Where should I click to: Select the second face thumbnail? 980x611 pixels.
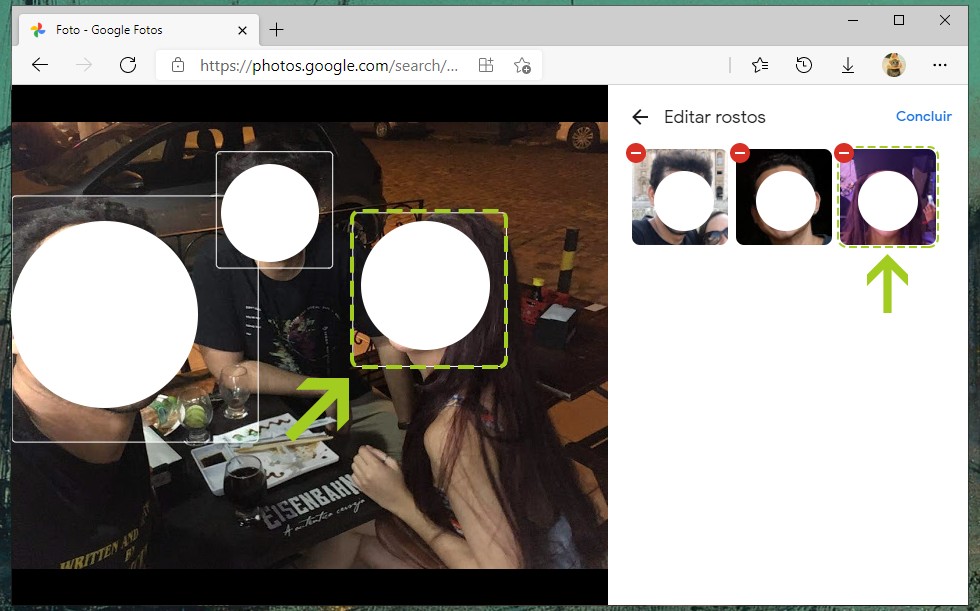(x=784, y=198)
